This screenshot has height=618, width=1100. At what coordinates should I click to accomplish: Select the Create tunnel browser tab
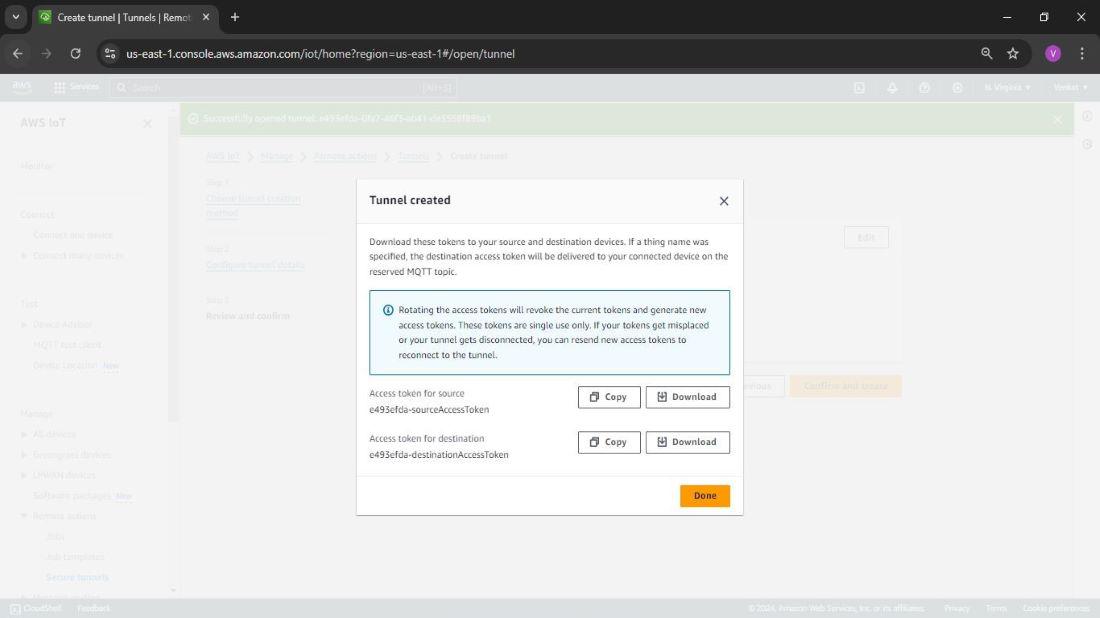point(123,18)
